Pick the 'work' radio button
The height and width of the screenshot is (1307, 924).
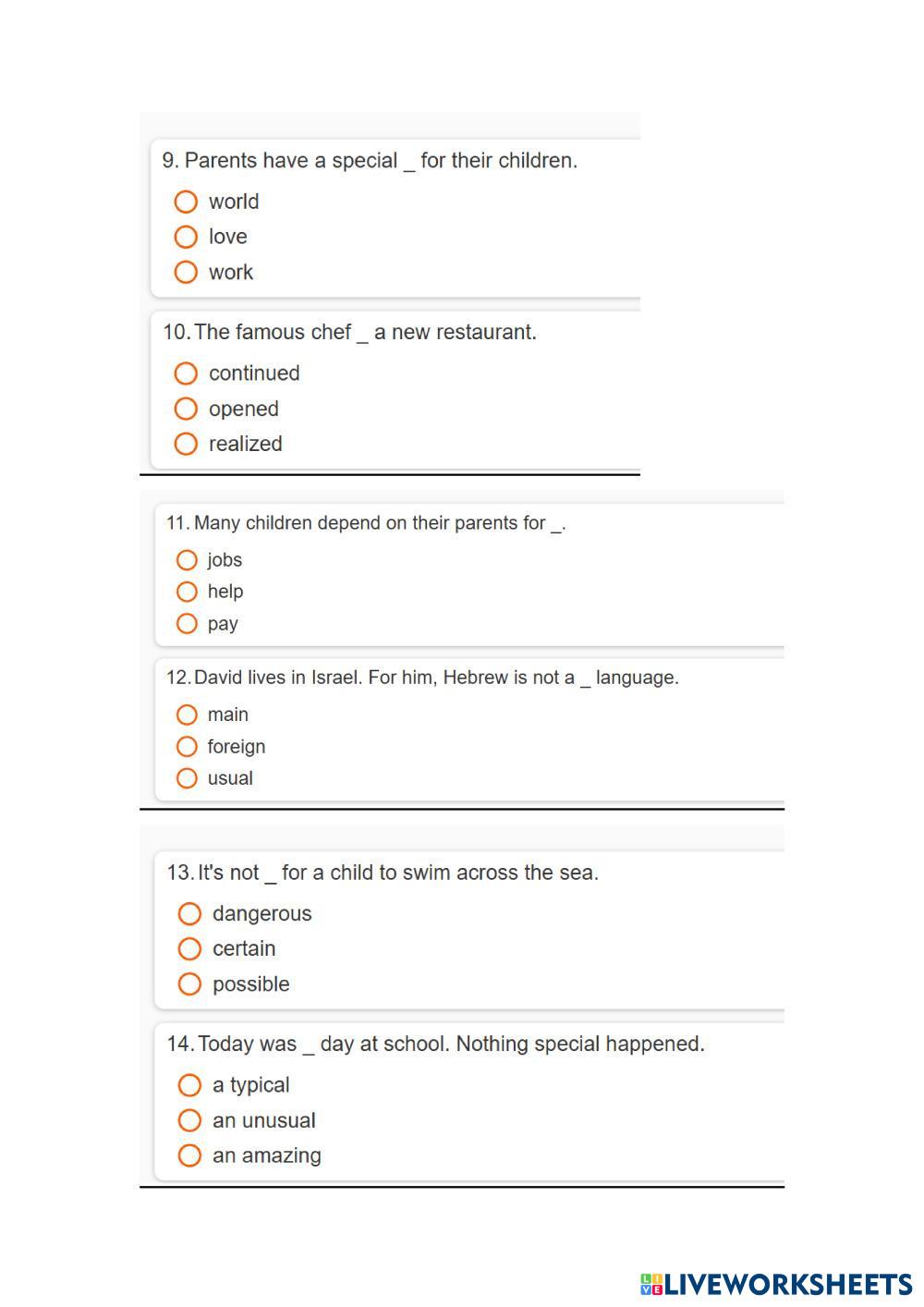coord(186,272)
